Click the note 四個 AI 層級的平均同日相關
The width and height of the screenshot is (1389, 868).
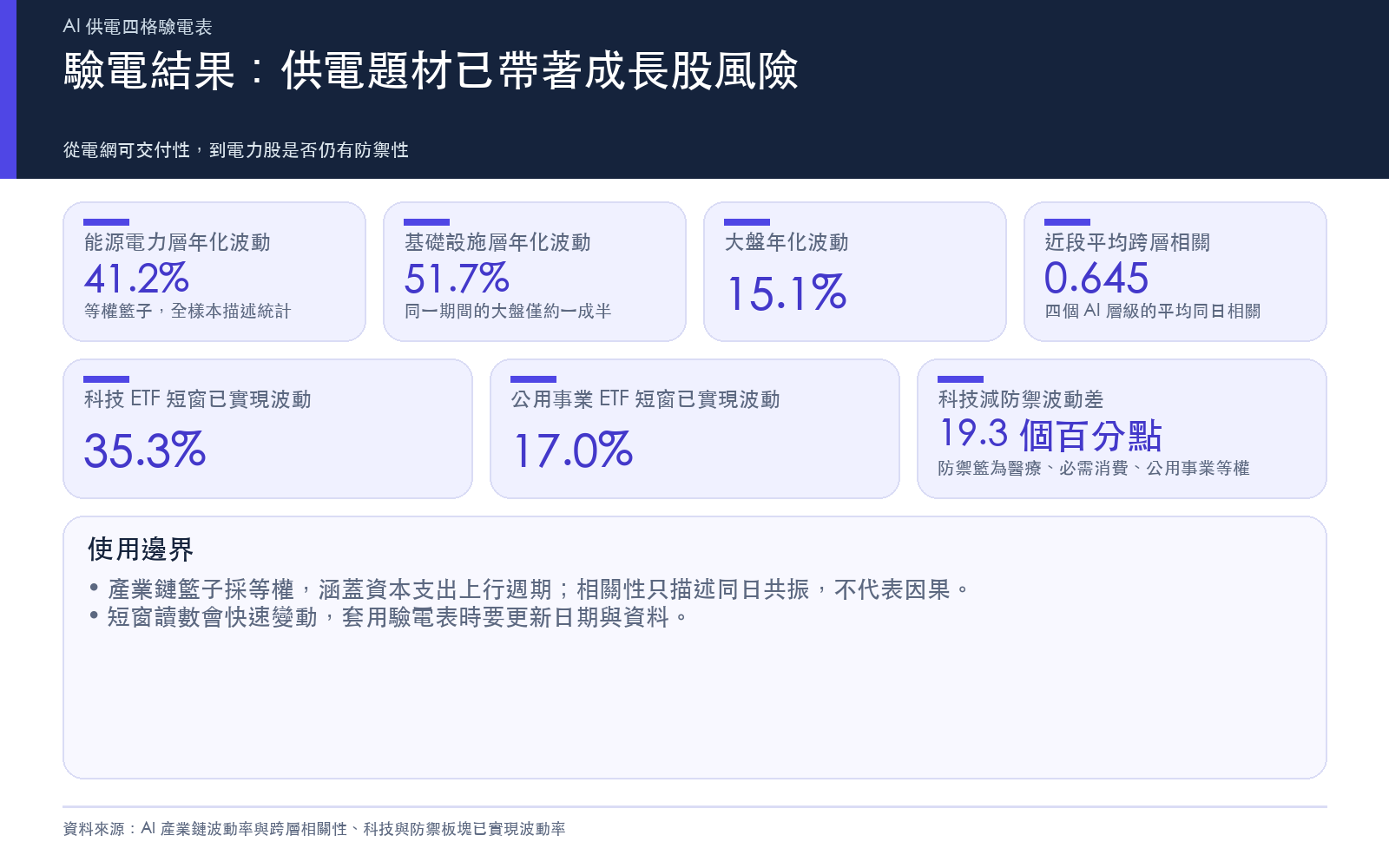pyautogui.click(x=1153, y=311)
